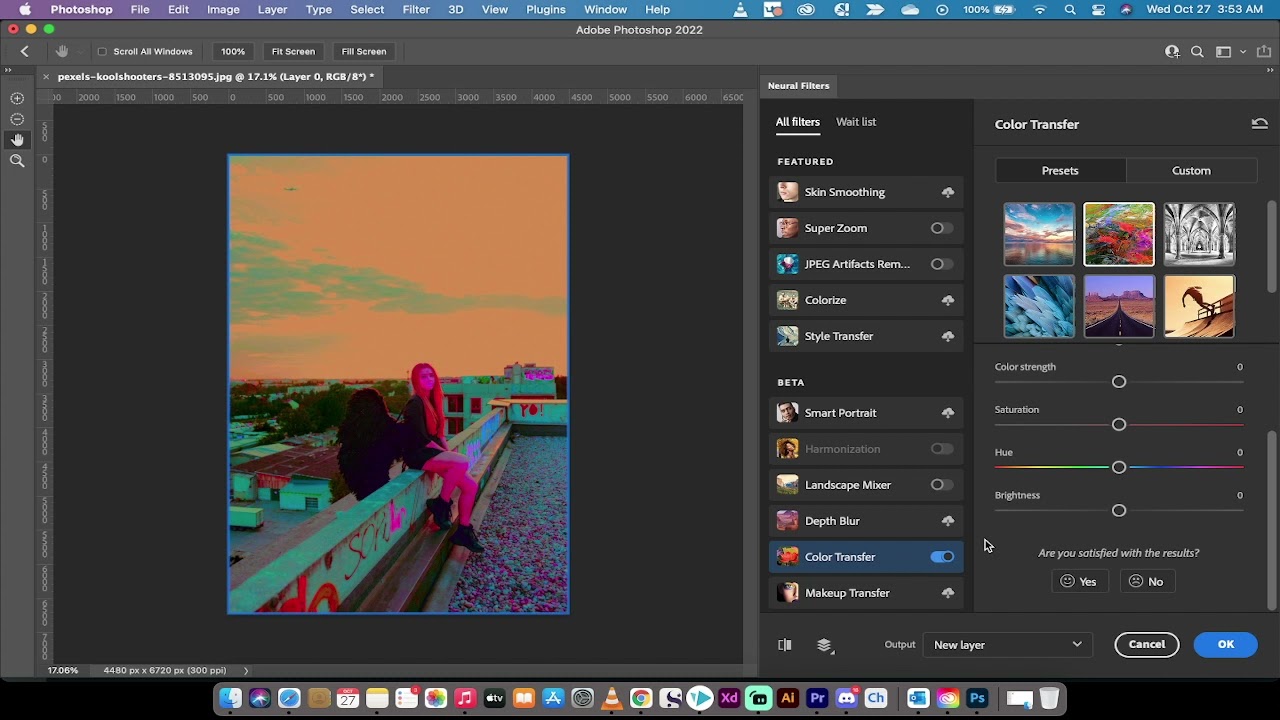This screenshot has height=720, width=1280.
Task: Click the Fill Screen button
Action: click(364, 51)
